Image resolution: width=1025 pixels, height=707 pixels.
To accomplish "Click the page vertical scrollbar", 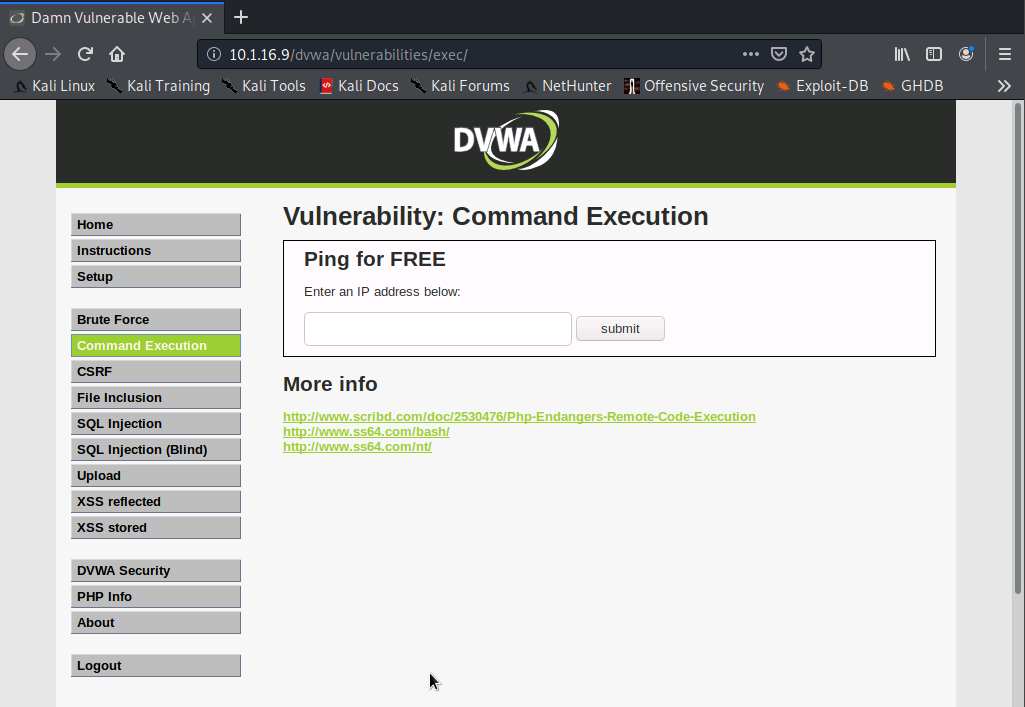I will coord(1017,349).
